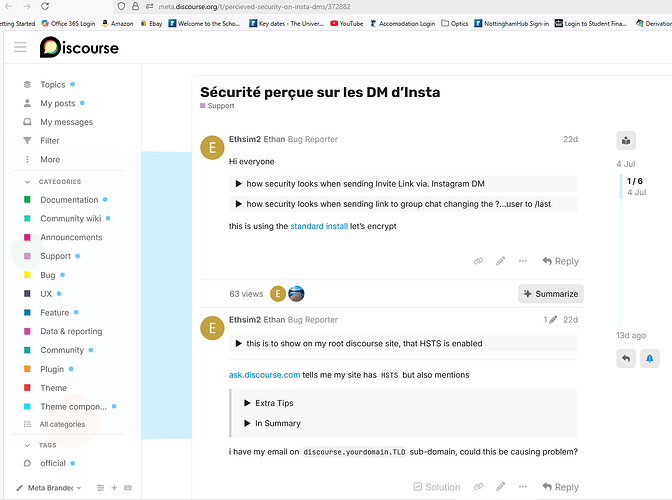The height and width of the screenshot is (500, 672).
Task: Open Filter in the sidebar
Action: (x=50, y=141)
